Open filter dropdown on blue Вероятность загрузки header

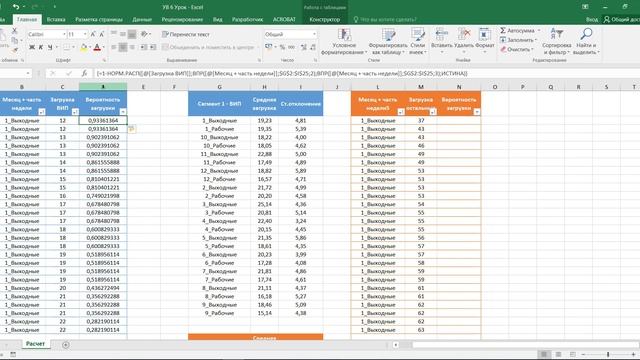pos(123,111)
